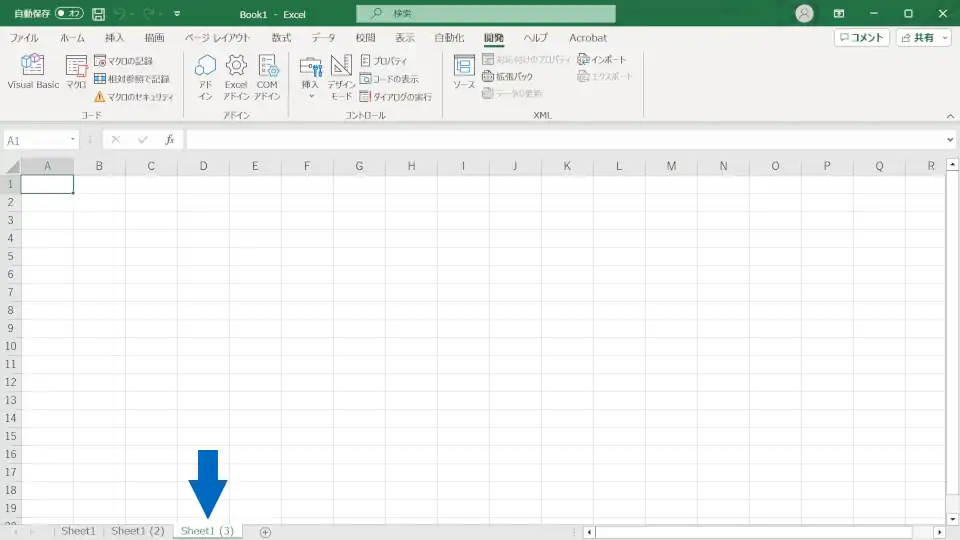Open the Excel アドイン dialog
960x540 pixels.
[x=235, y=76]
